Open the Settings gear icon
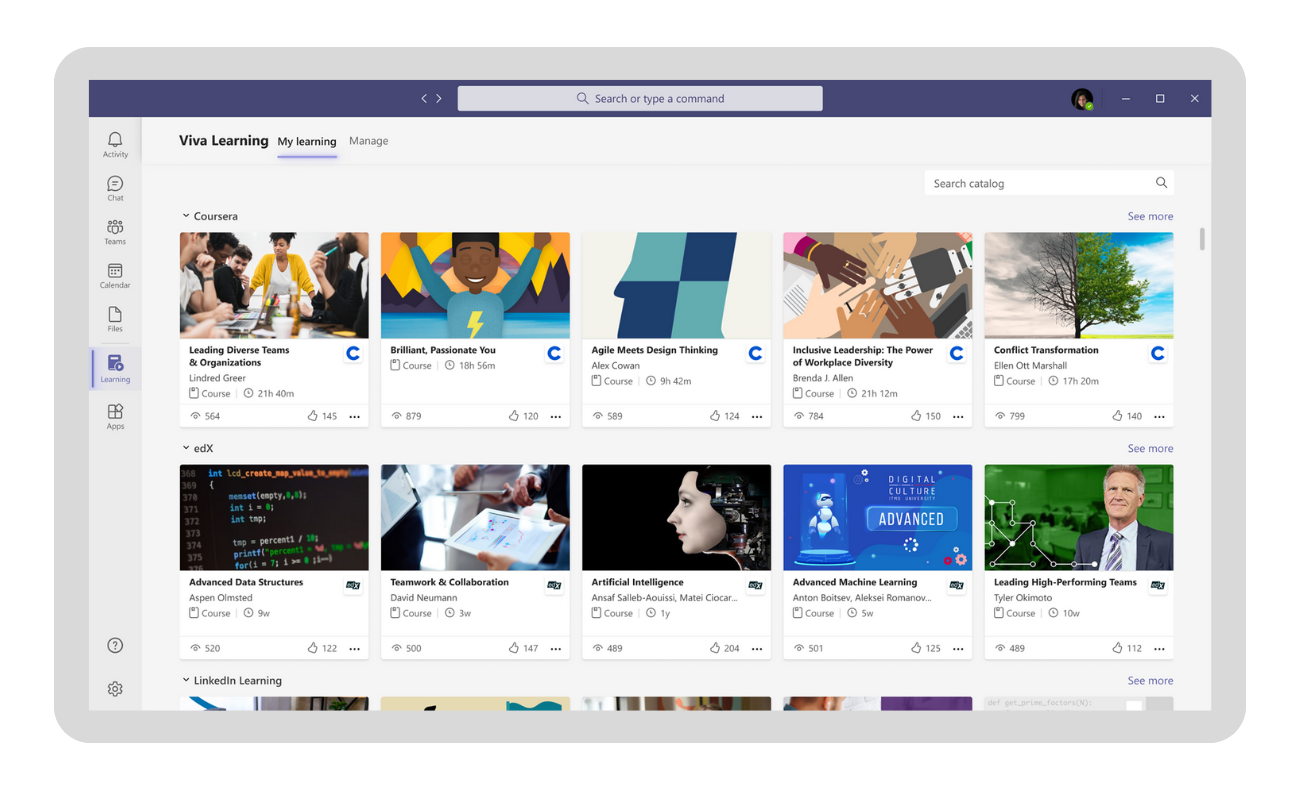 click(x=115, y=689)
